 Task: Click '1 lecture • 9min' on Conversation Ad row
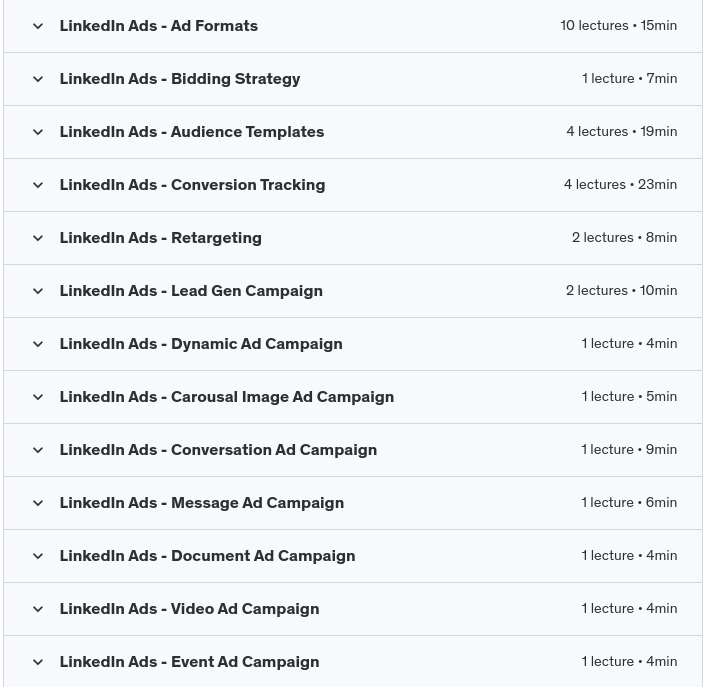click(x=629, y=450)
